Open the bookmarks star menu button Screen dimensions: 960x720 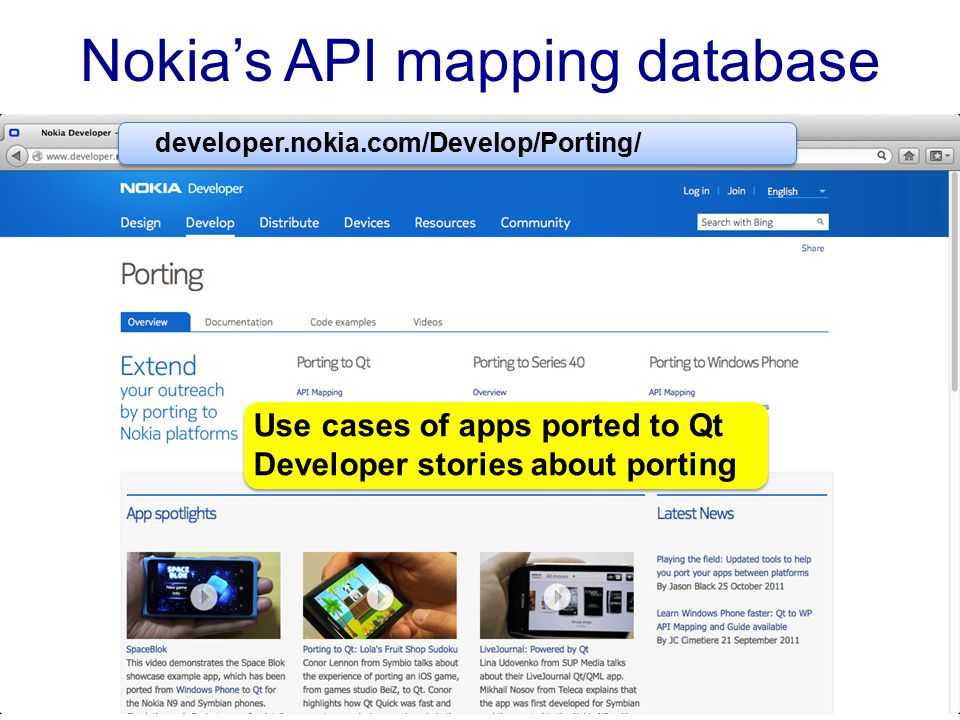(x=939, y=156)
